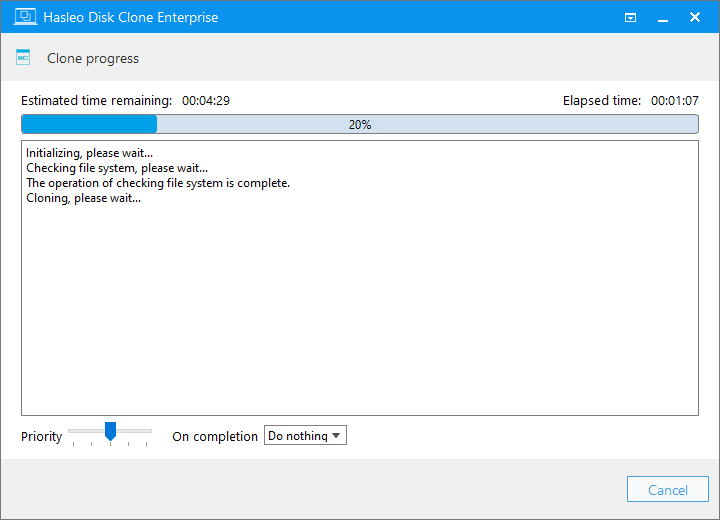Screen dimensions: 720x520
Task: Click the 'Estimated time remaining:' label
Action: point(96,101)
